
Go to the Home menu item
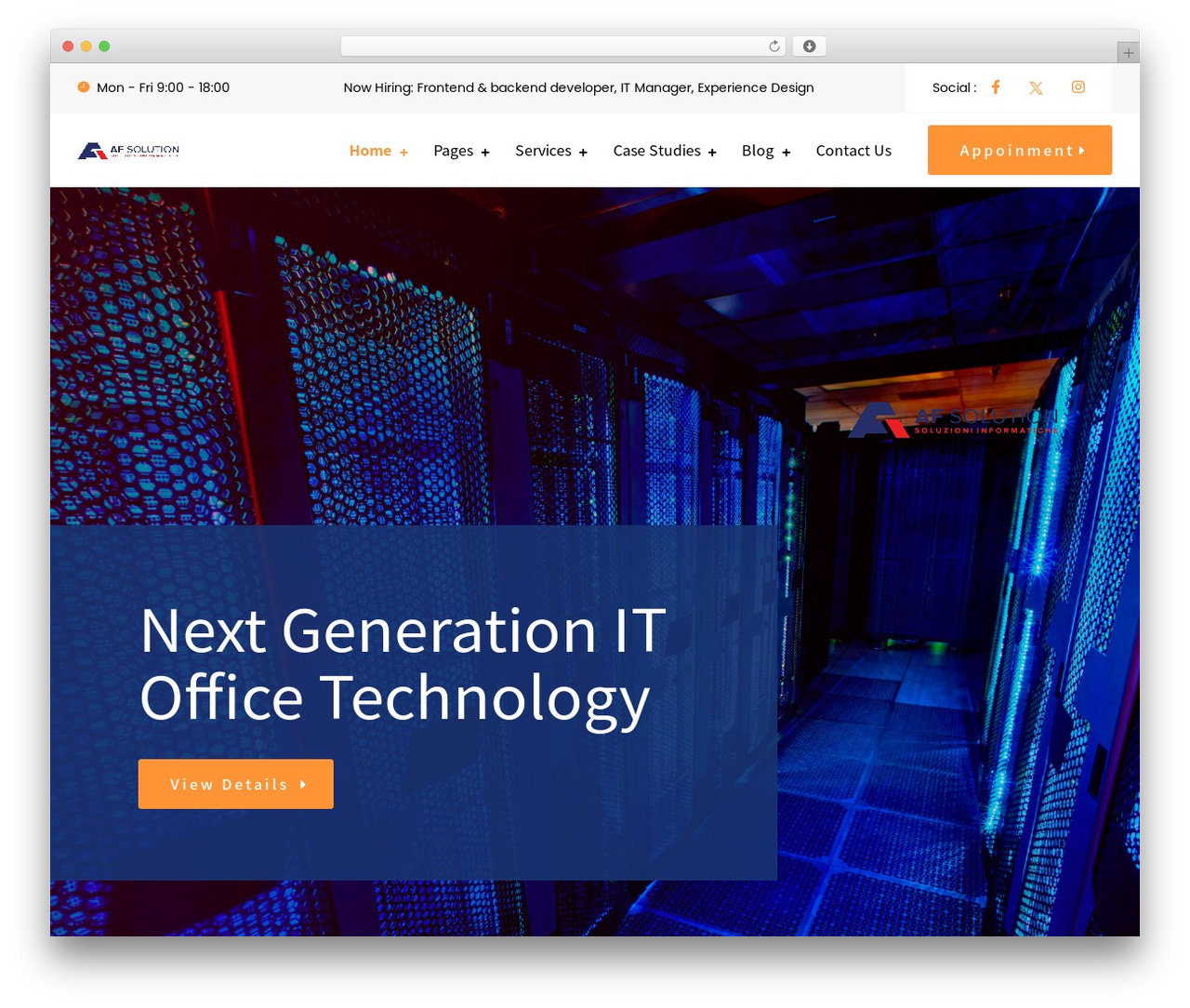click(370, 151)
